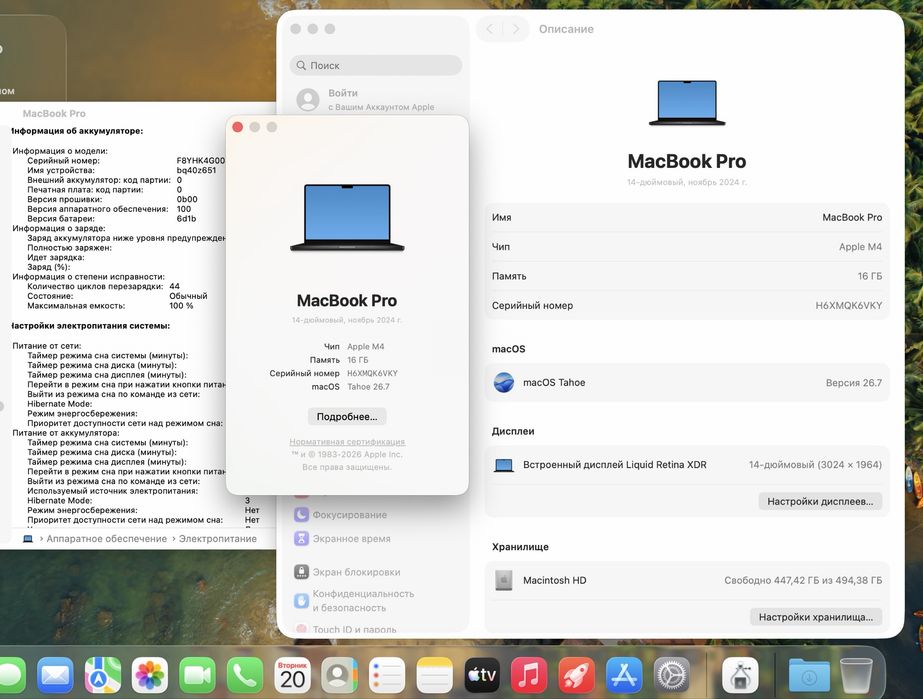Viewport: 923px width, 699px height.
Task: Click Tahoe 26.7 in the About window
Action: click(368, 387)
